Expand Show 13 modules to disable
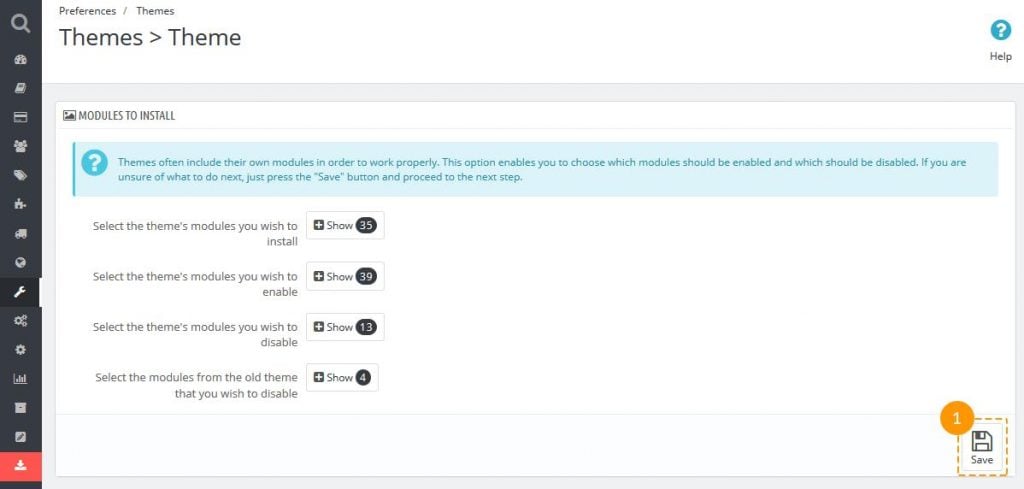The width and height of the screenshot is (1024, 489). [345, 327]
